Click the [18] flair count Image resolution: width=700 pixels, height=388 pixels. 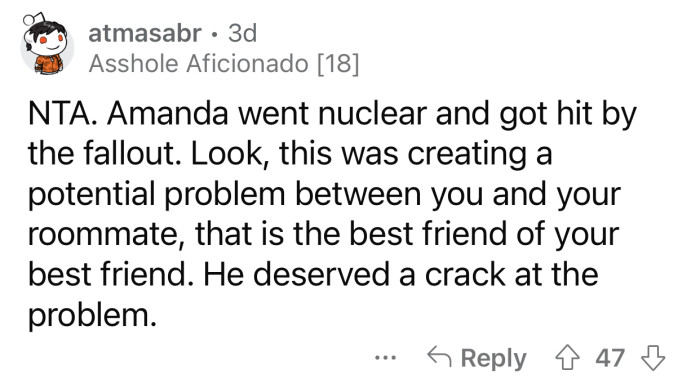point(338,63)
